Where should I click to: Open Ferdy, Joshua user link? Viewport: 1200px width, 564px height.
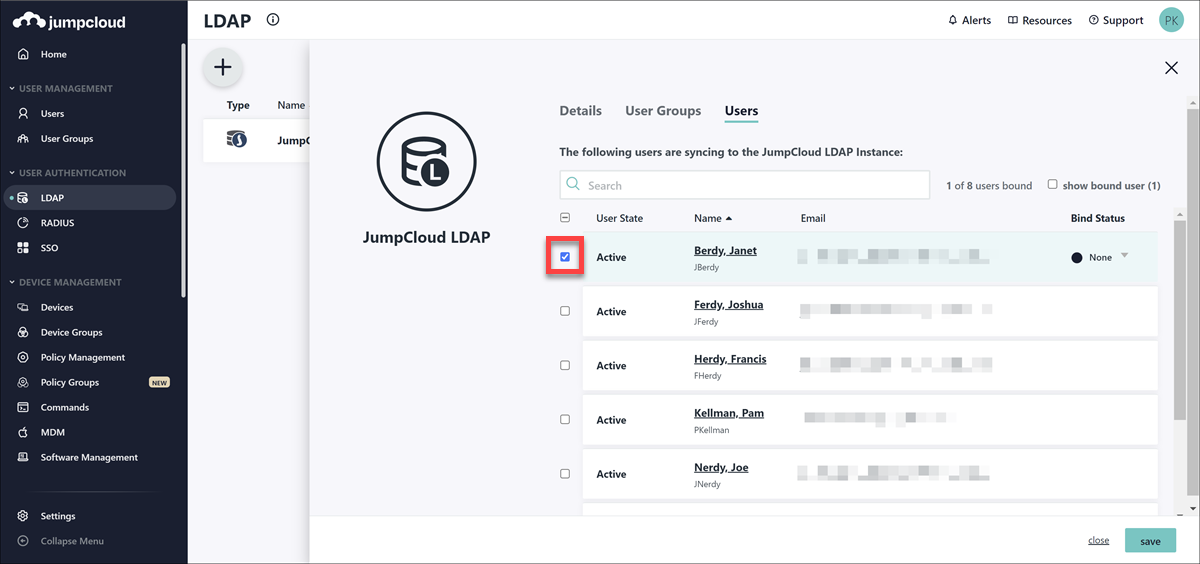point(729,305)
